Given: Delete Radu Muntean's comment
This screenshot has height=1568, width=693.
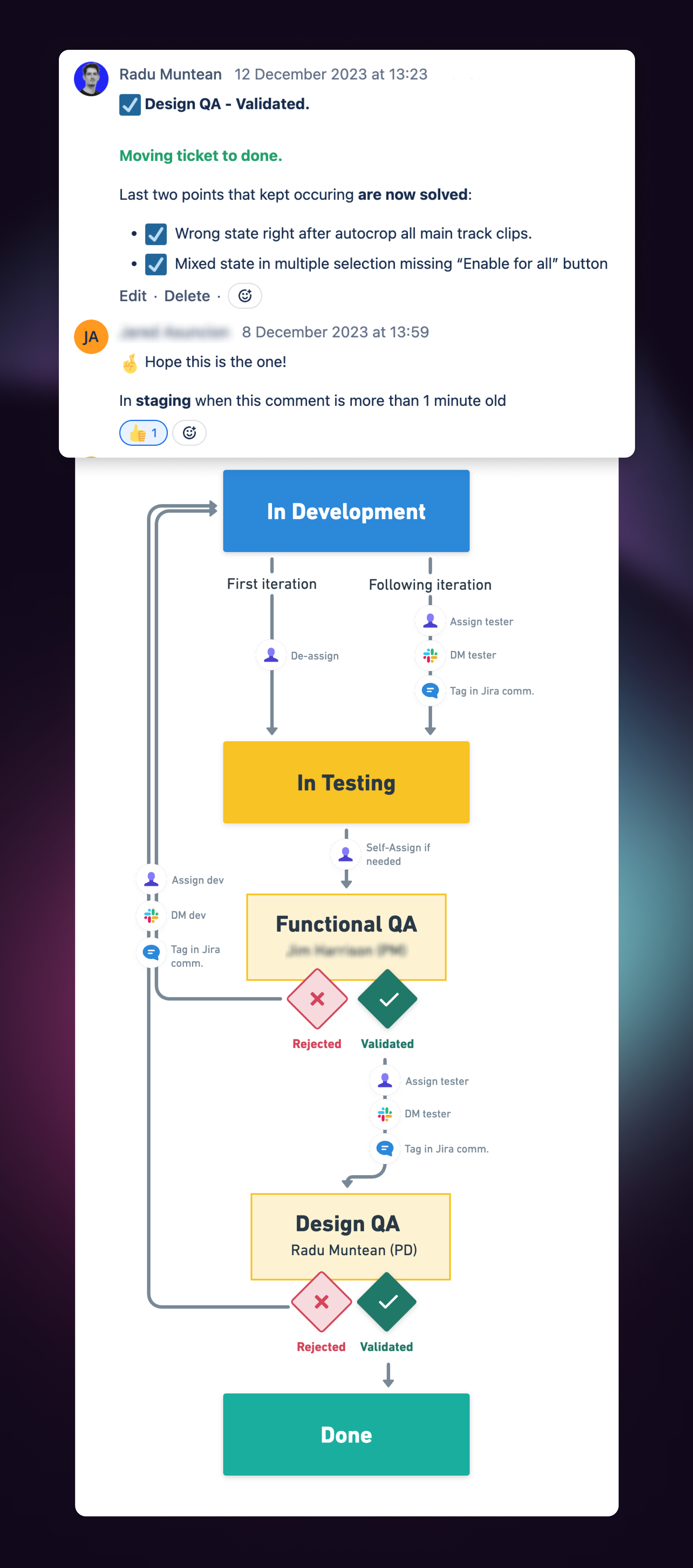Looking at the screenshot, I should click(187, 296).
